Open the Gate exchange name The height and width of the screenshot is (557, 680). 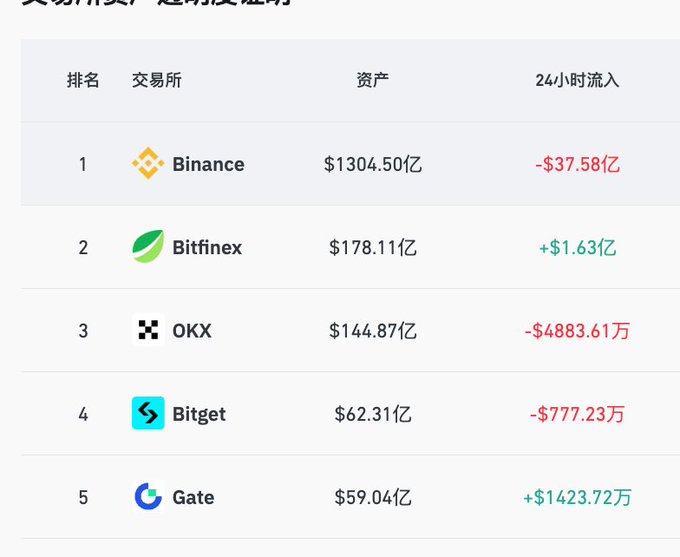pos(193,497)
